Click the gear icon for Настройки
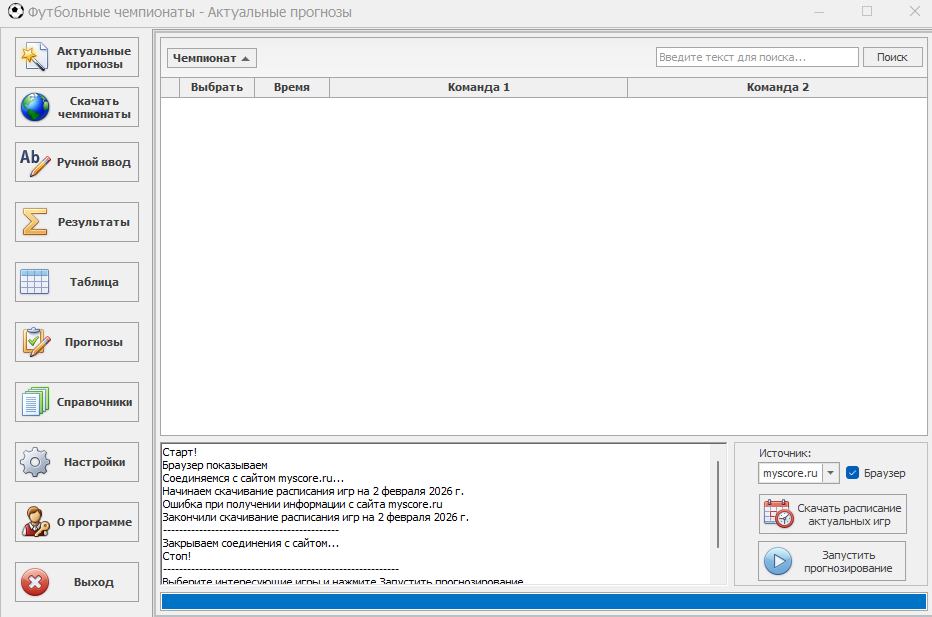The height and width of the screenshot is (617, 932). [x=35, y=462]
